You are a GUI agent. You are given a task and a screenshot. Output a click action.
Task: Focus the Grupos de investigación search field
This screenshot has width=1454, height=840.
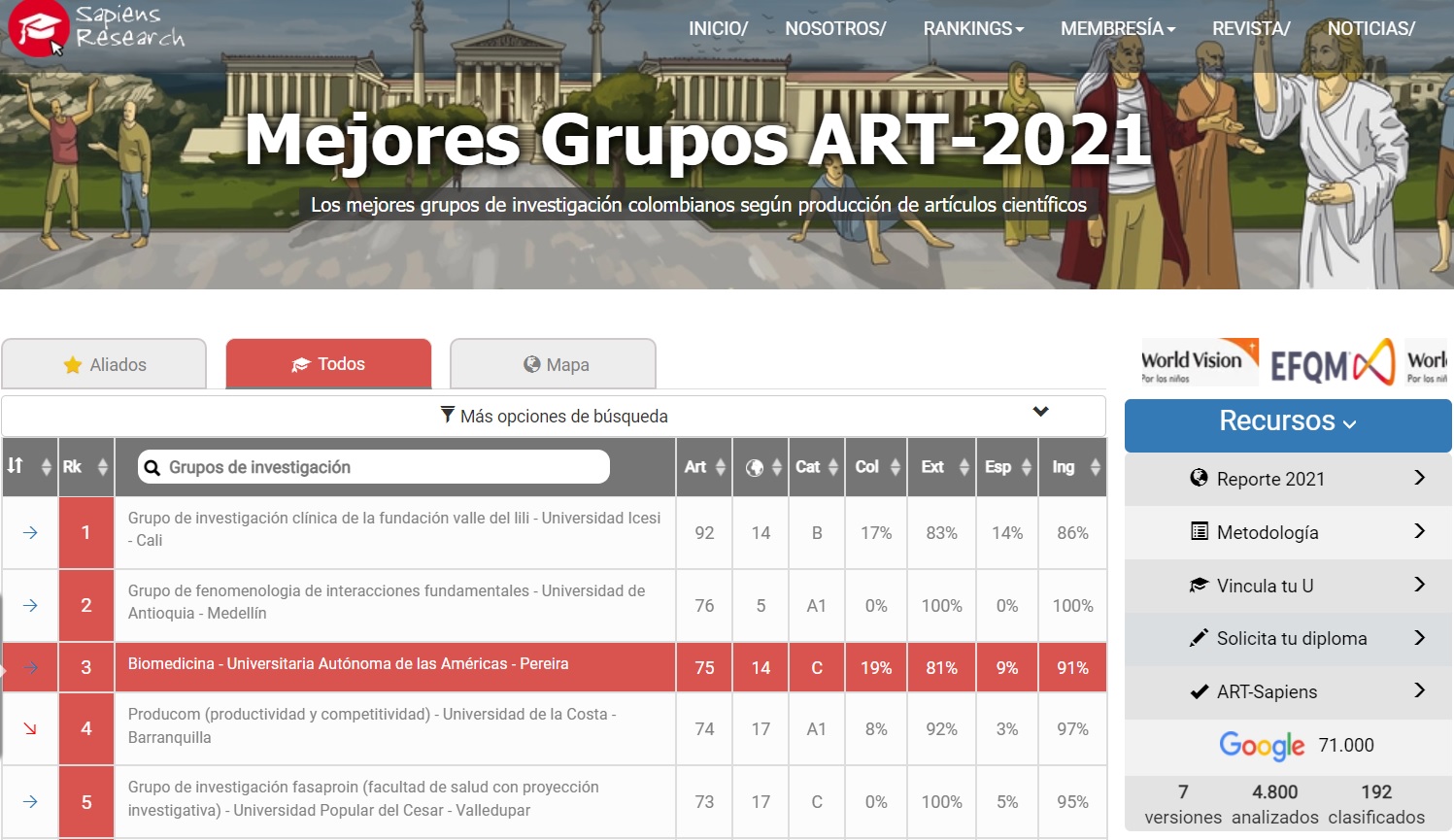click(374, 467)
